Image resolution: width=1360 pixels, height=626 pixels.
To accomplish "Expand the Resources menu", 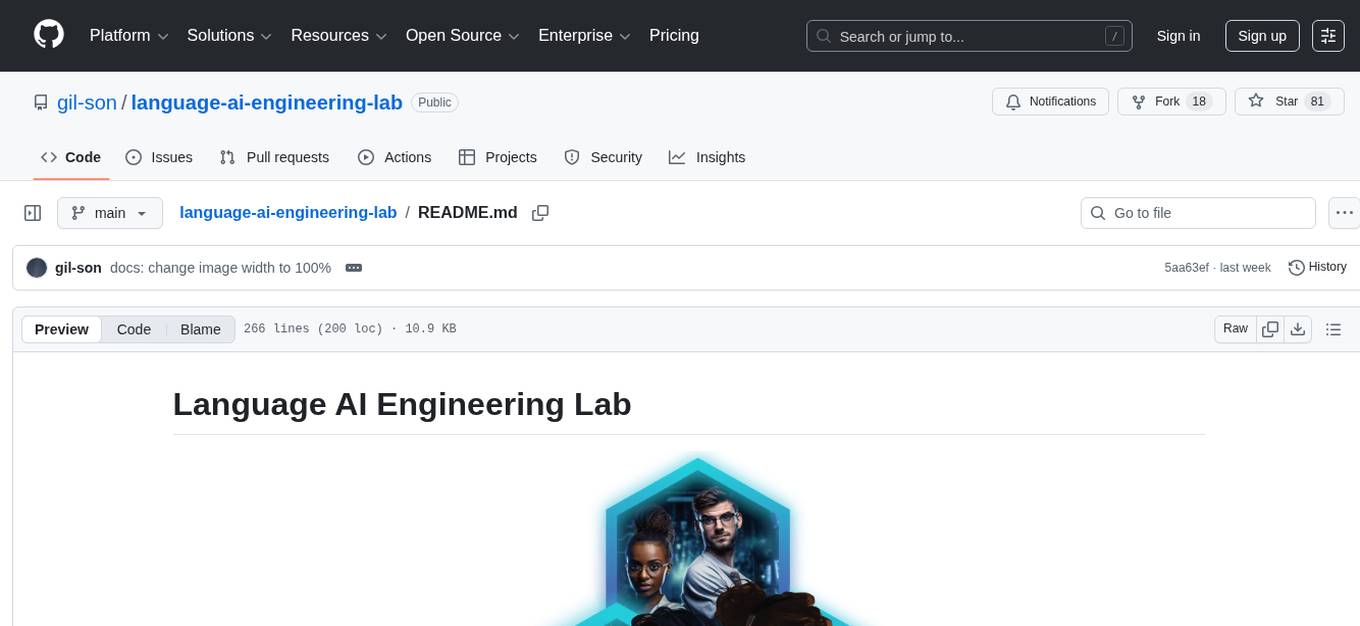I will click(x=338, y=35).
